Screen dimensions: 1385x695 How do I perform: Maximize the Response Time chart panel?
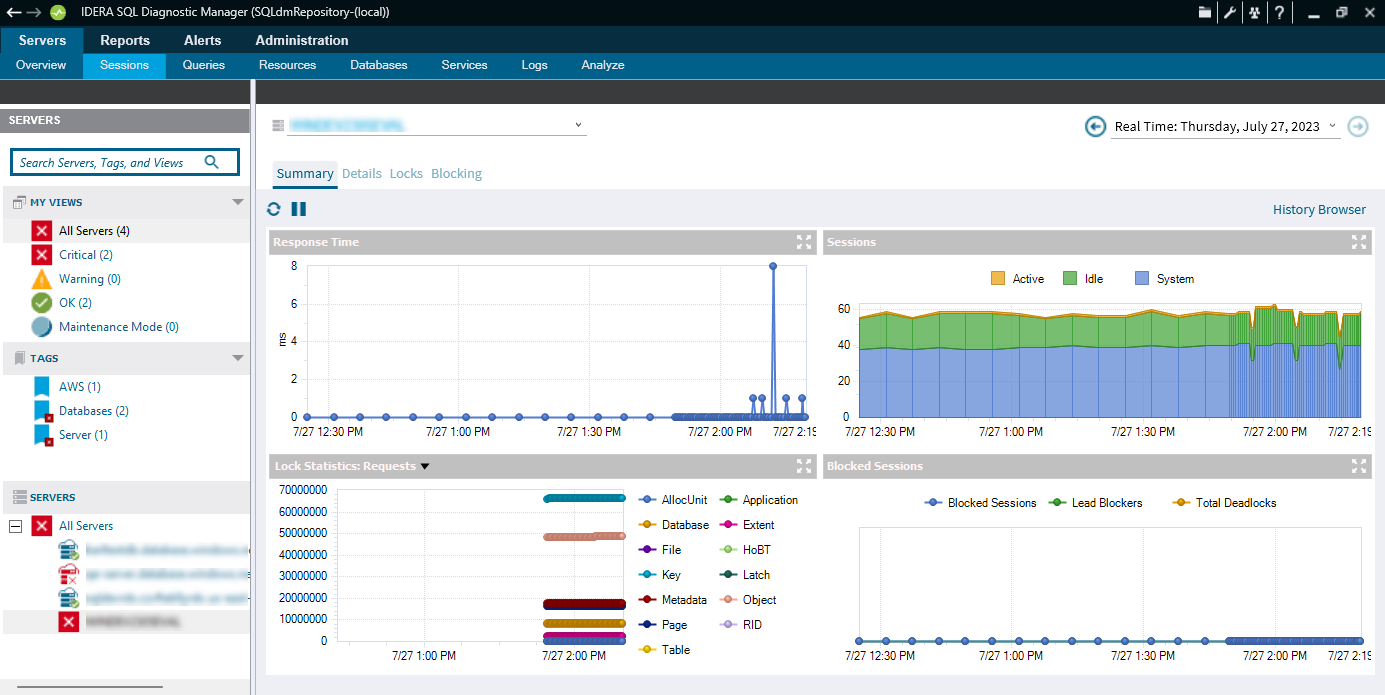[804, 242]
